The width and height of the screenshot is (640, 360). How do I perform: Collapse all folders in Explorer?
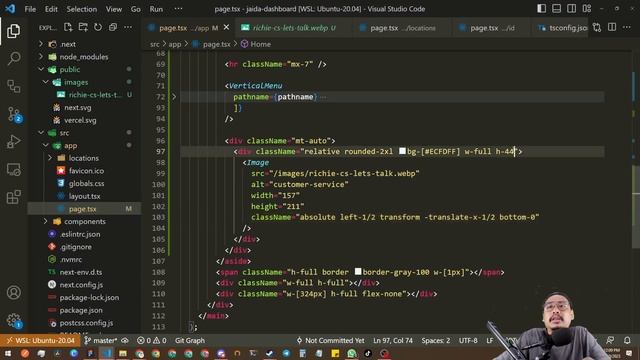click(113, 27)
